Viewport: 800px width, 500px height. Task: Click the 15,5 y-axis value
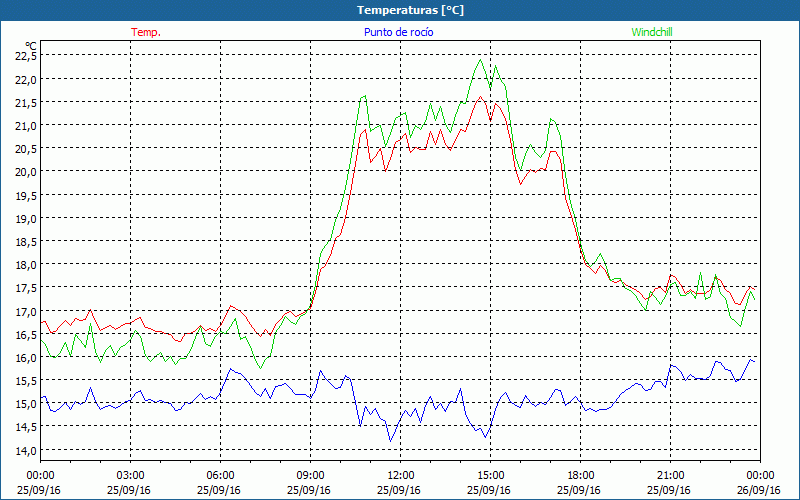click(27, 380)
